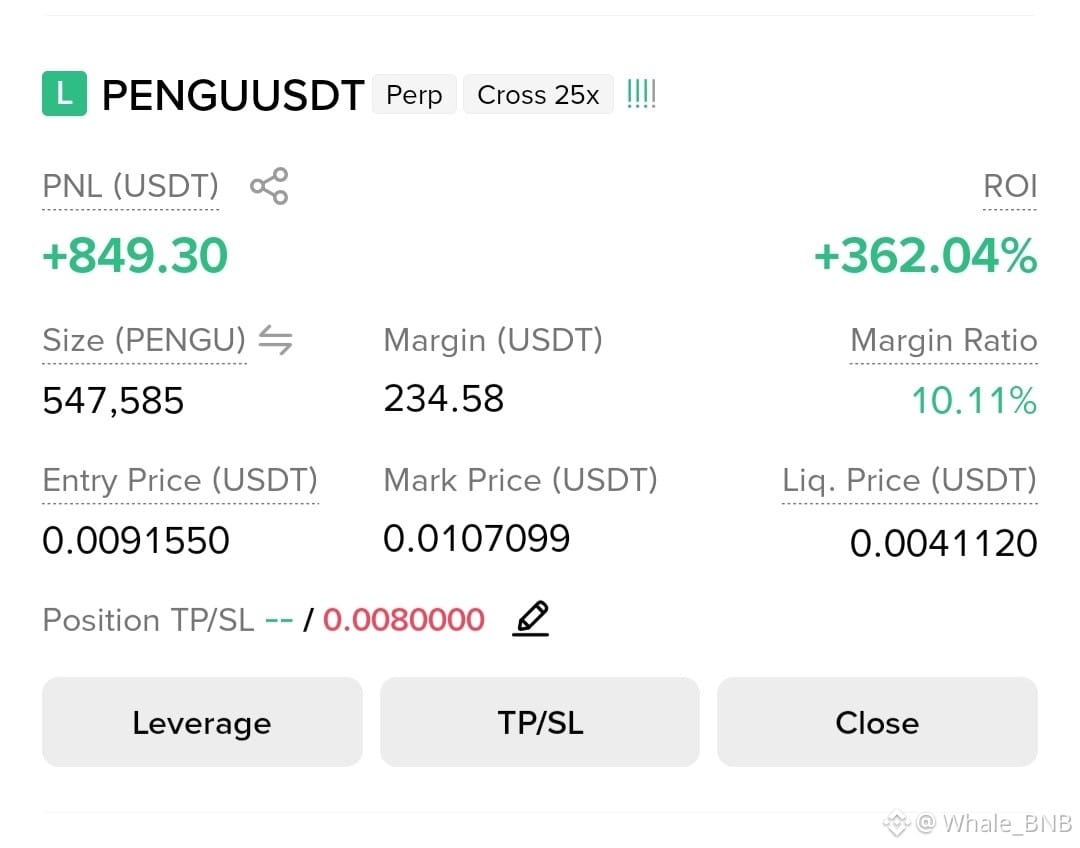
Task: Show the ROI label explanation
Action: [x=1010, y=187]
